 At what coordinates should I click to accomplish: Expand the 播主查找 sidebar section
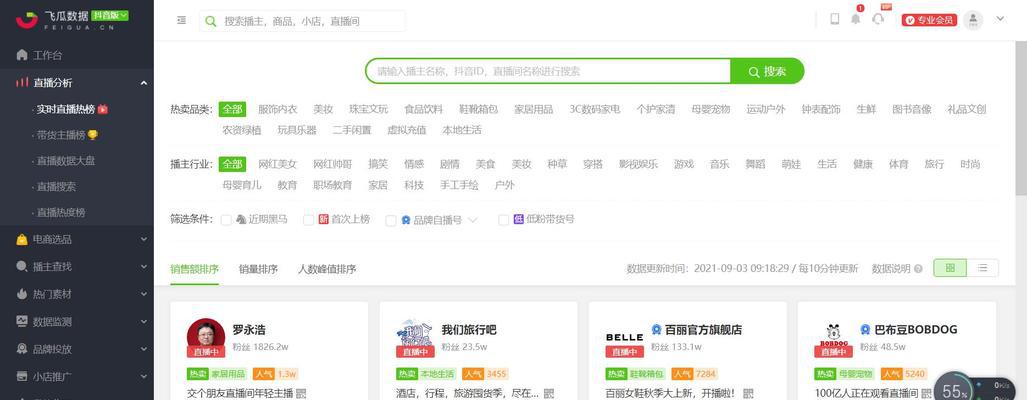[x=143, y=267]
